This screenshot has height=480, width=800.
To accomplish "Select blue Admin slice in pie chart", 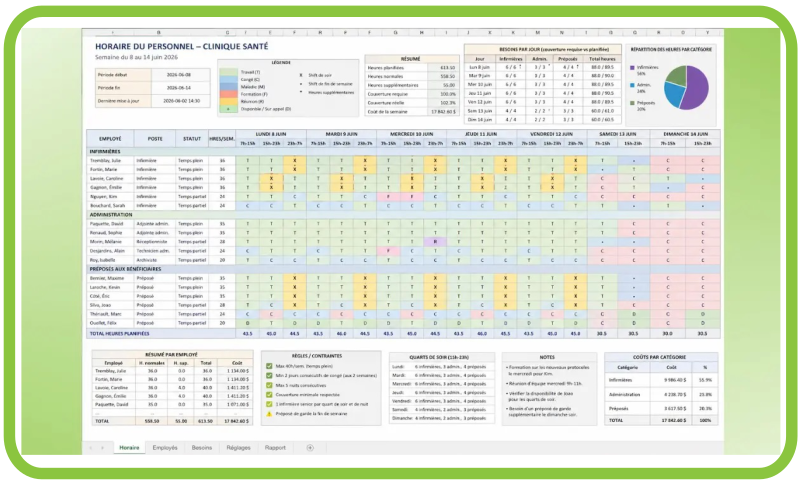I will pyautogui.click(x=673, y=95).
